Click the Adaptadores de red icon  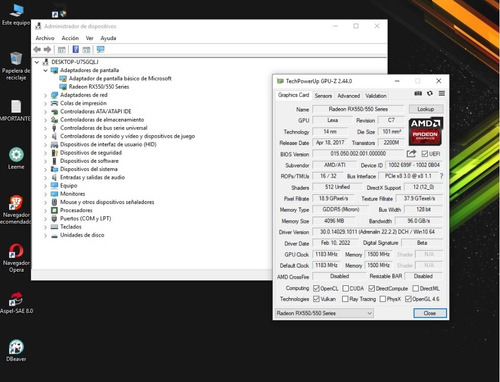tap(54, 95)
